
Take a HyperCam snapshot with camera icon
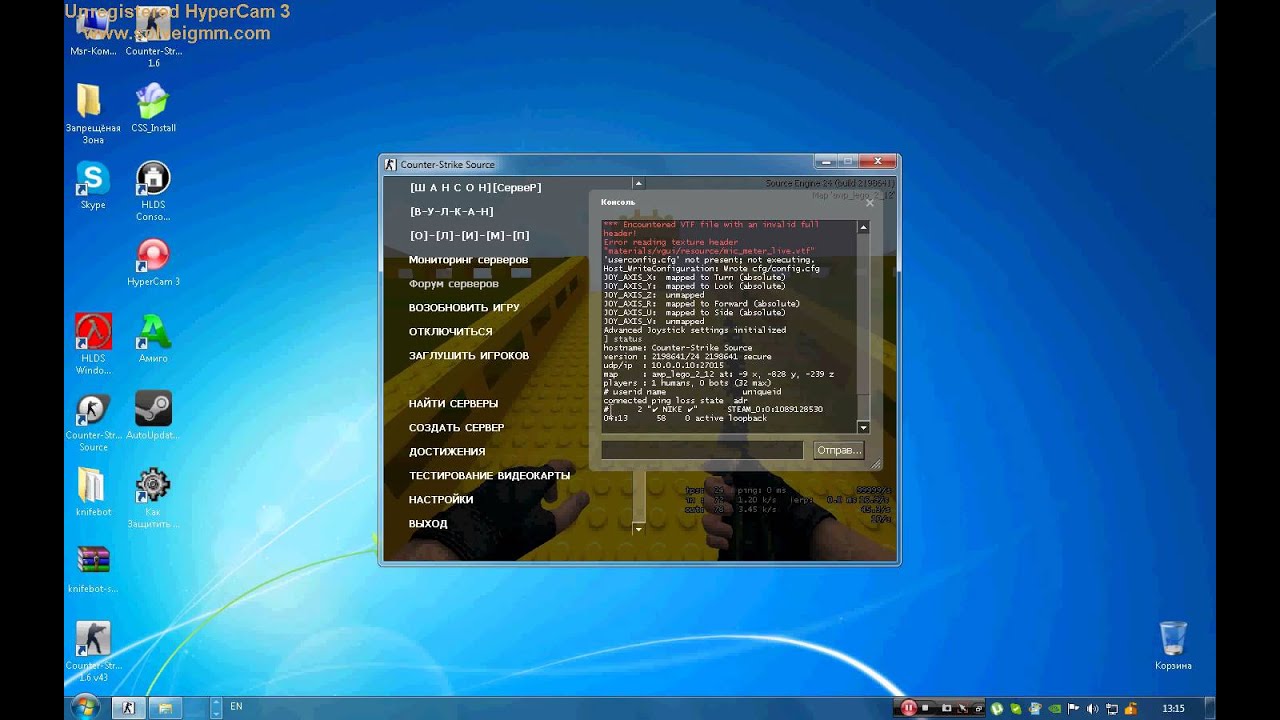click(x=945, y=708)
